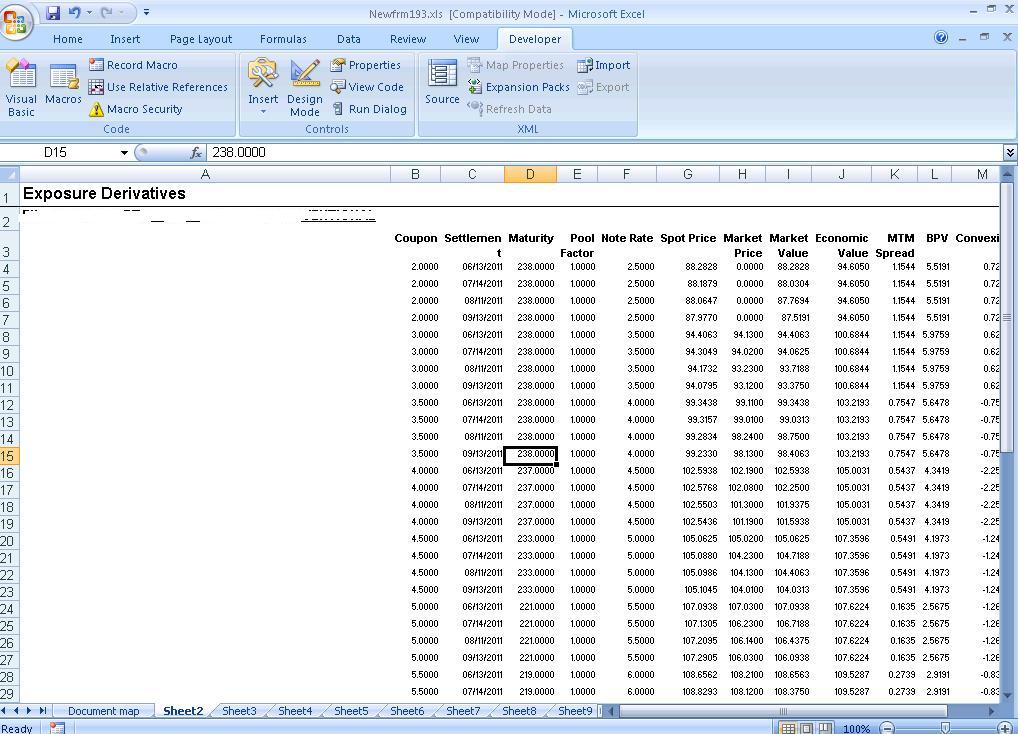The image size is (1018, 734).
Task: Click Expansion Packs button
Action: pos(519,87)
